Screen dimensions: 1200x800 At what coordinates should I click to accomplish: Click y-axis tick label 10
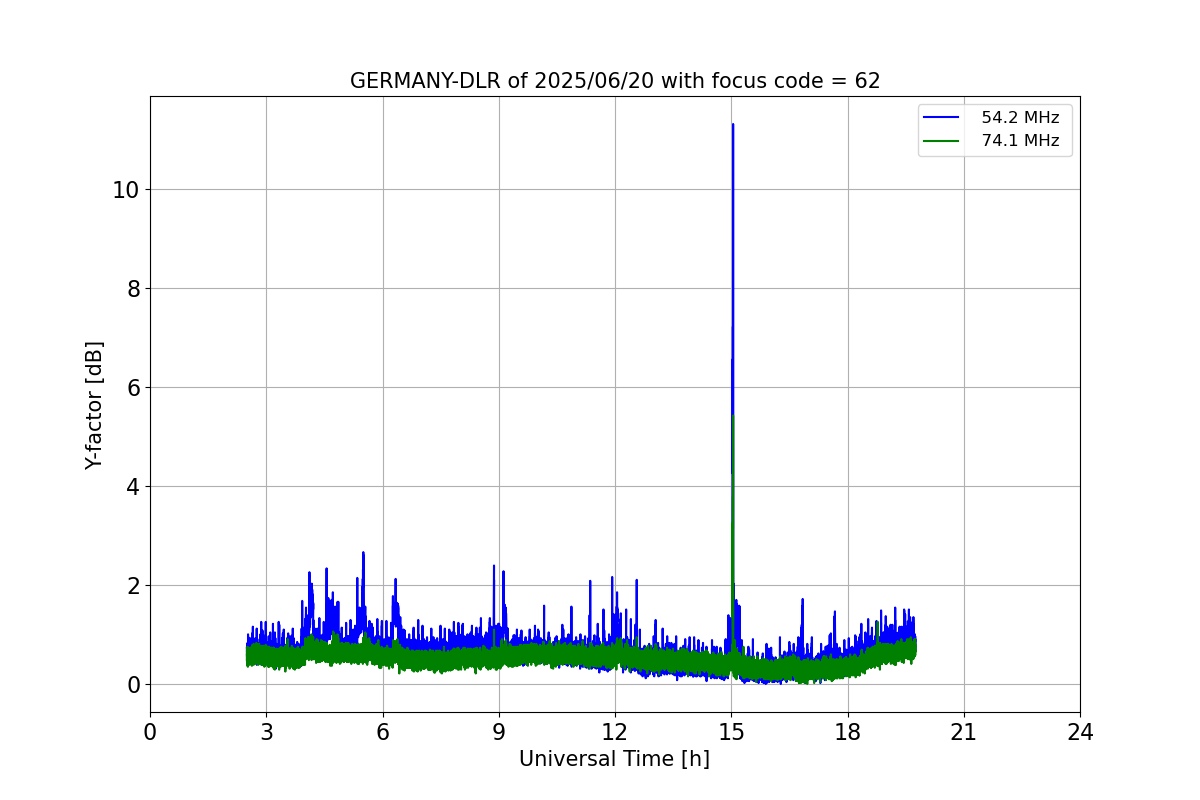[125, 190]
